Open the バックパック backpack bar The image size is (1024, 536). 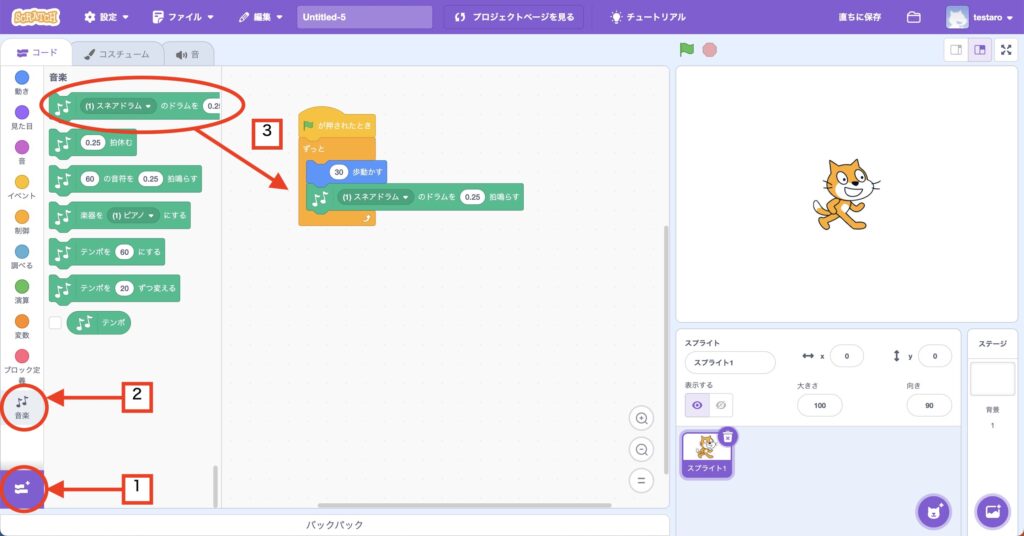[334, 525]
